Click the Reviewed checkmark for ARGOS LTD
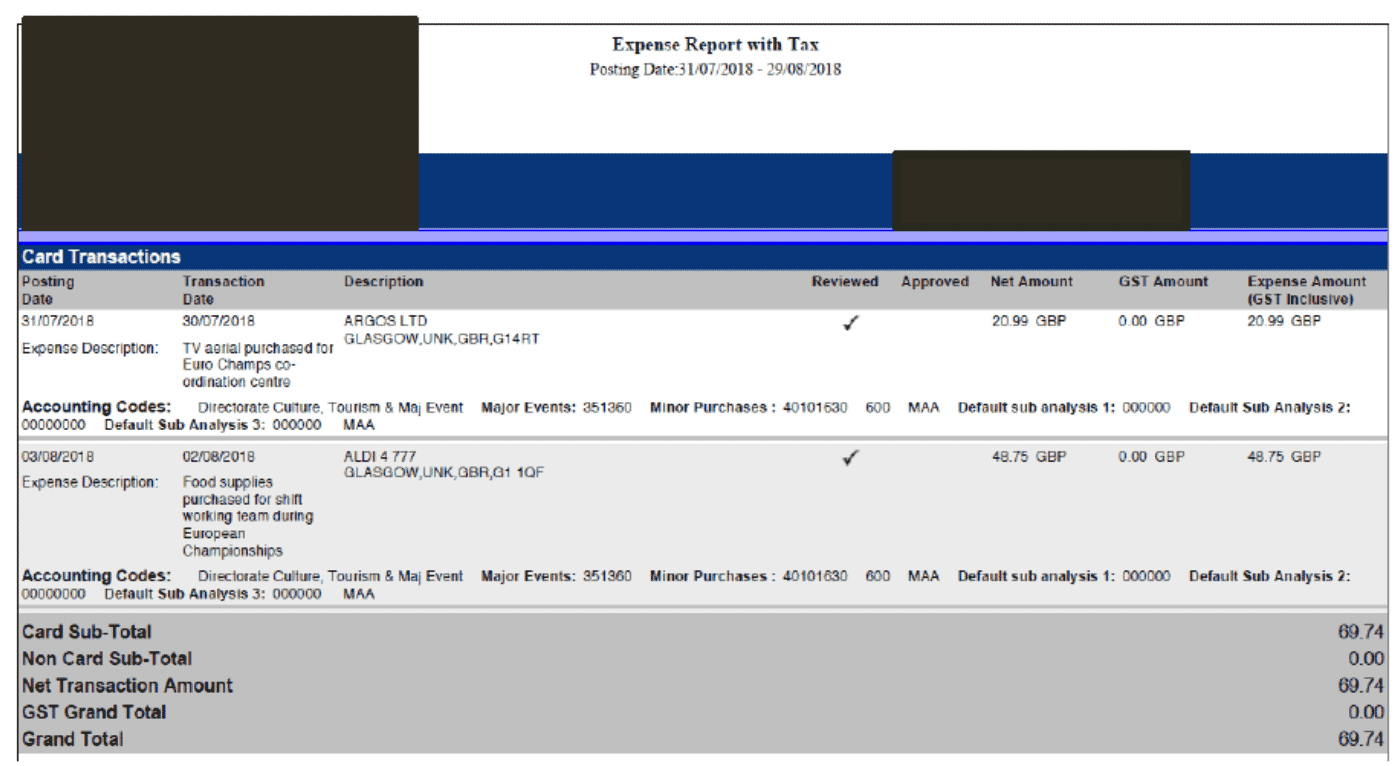Image resolution: width=1400 pixels, height=766 pixels. (x=850, y=324)
